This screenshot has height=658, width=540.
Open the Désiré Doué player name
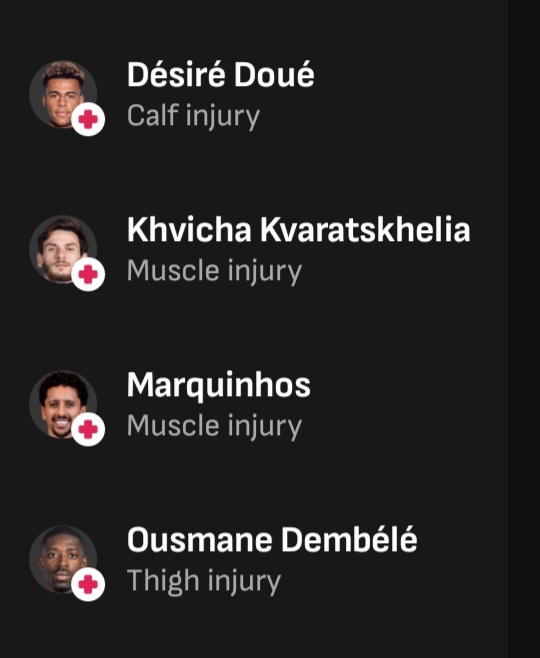(x=221, y=74)
